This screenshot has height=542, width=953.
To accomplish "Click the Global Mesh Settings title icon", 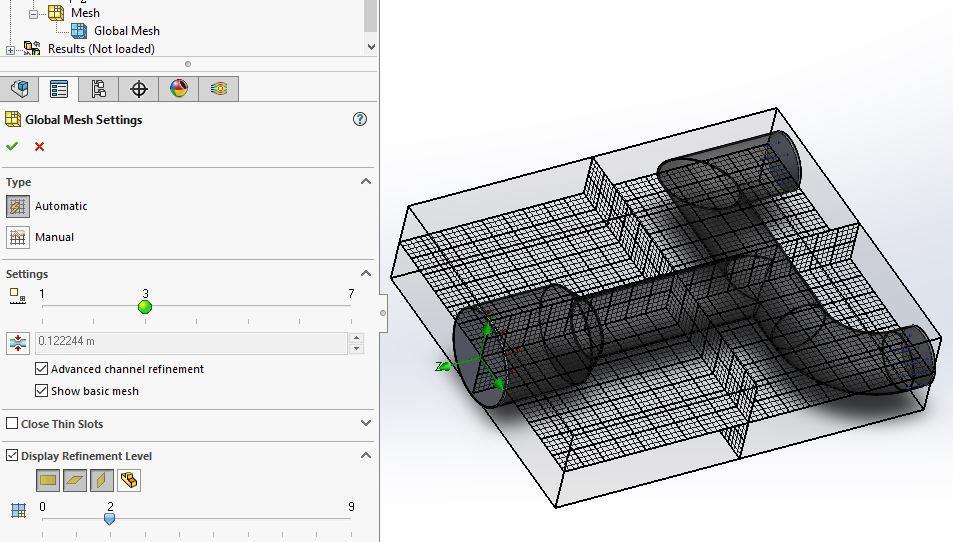I will [x=13, y=119].
